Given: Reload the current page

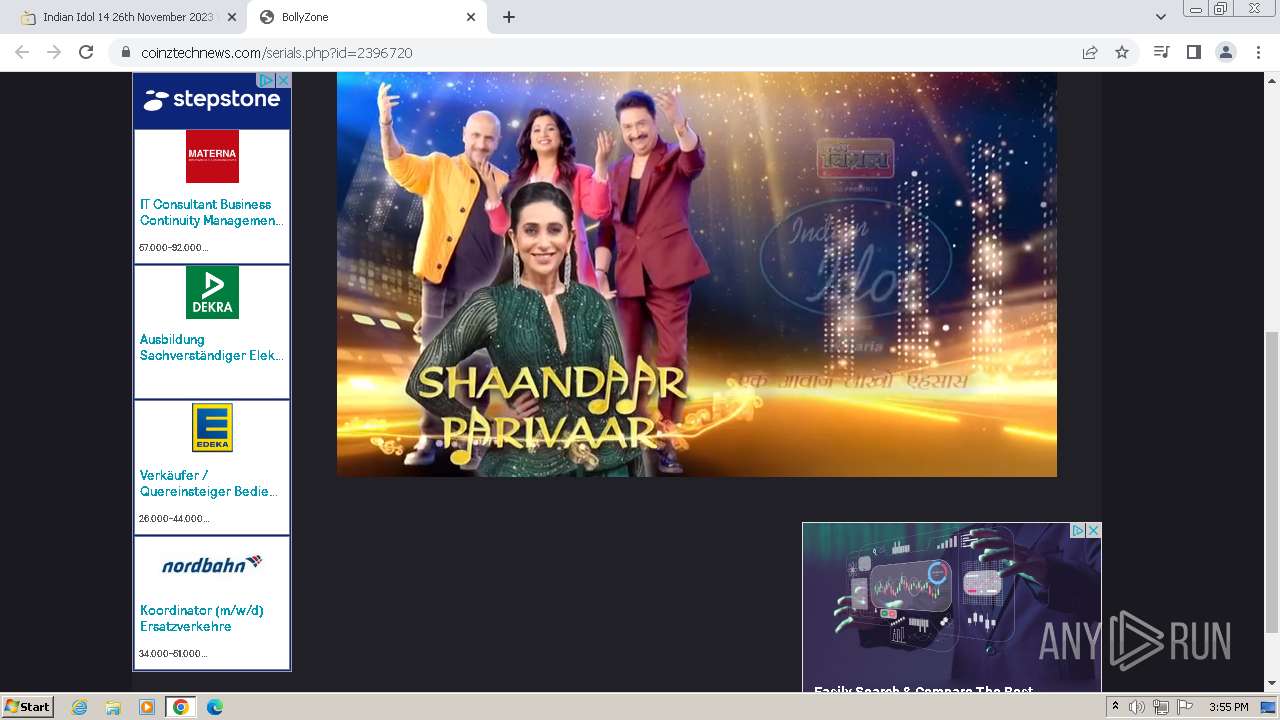Looking at the screenshot, I should (x=86, y=52).
